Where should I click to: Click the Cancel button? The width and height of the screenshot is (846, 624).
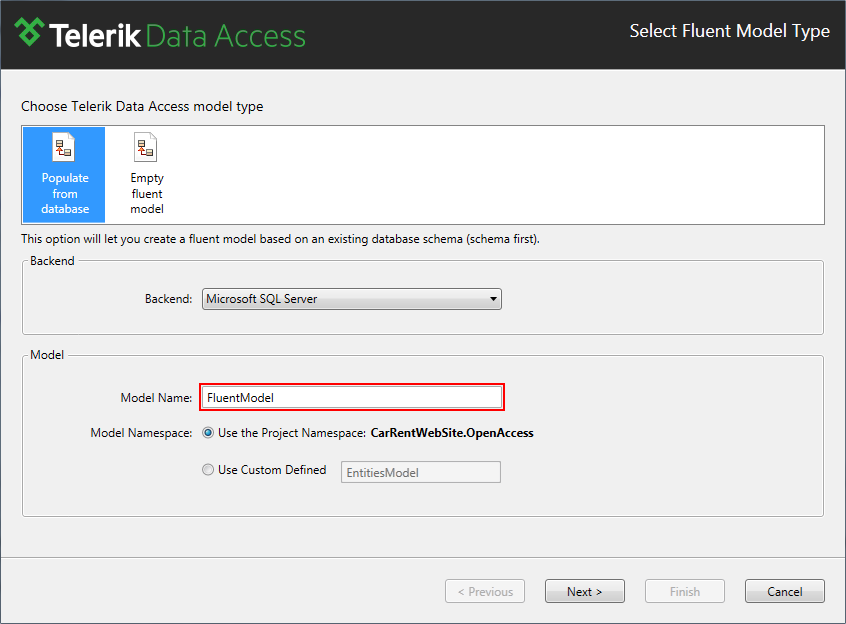click(x=785, y=592)
